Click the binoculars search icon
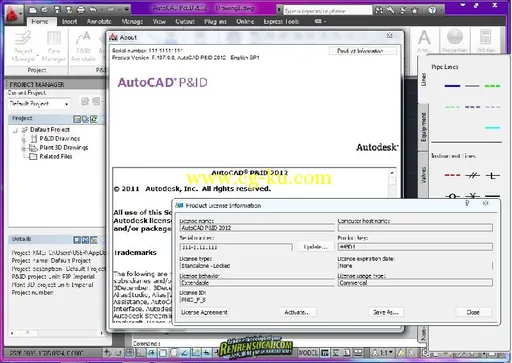Image resolution: width=512 pixels, height=363 pixels. (x=379, y=10)
